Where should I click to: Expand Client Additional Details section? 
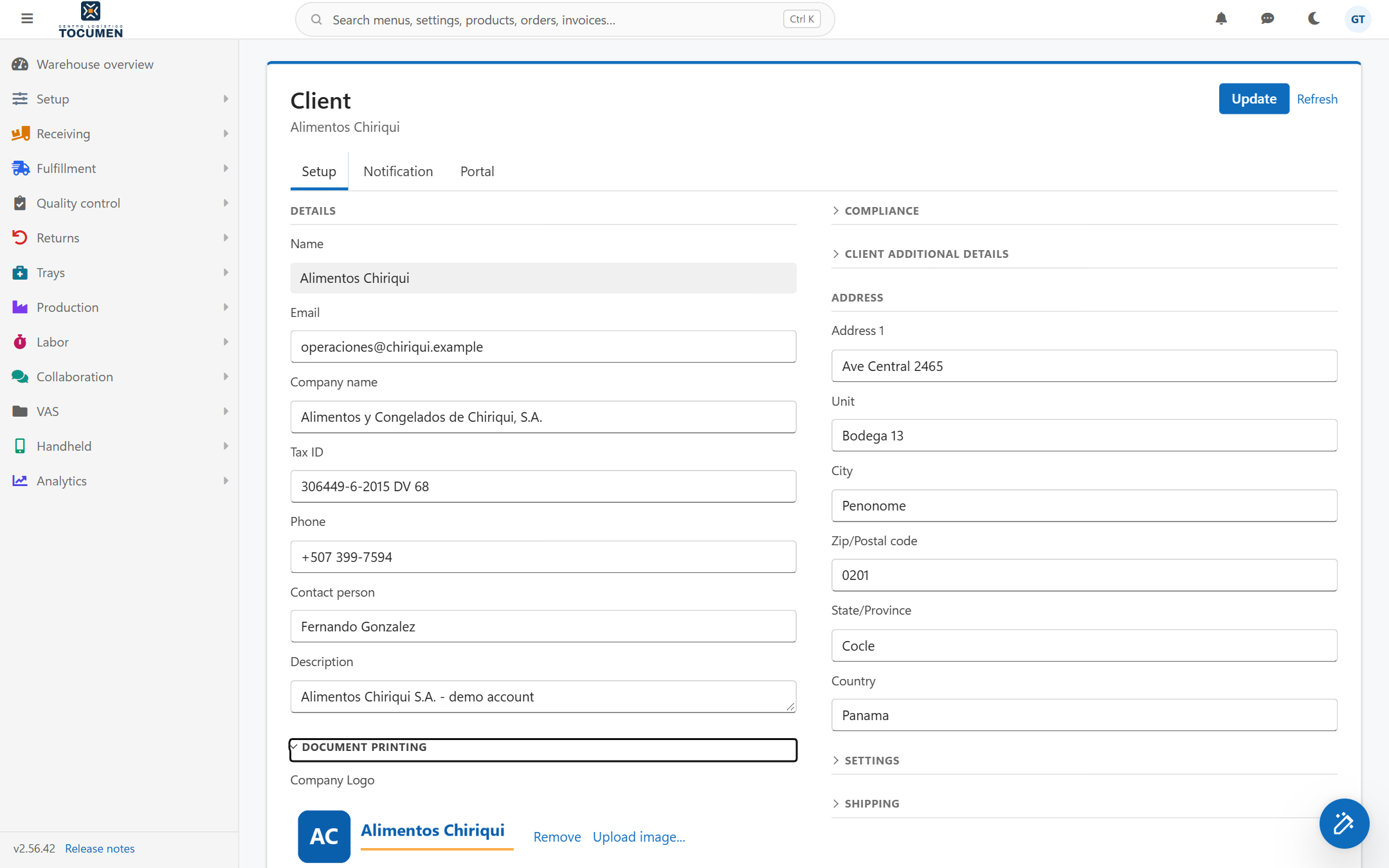click(1084, 254)
